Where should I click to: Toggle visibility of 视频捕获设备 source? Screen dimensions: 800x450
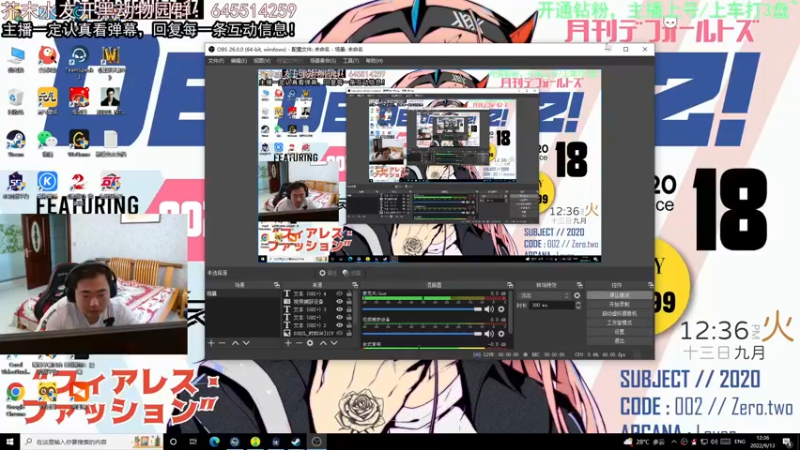[339, 302]
